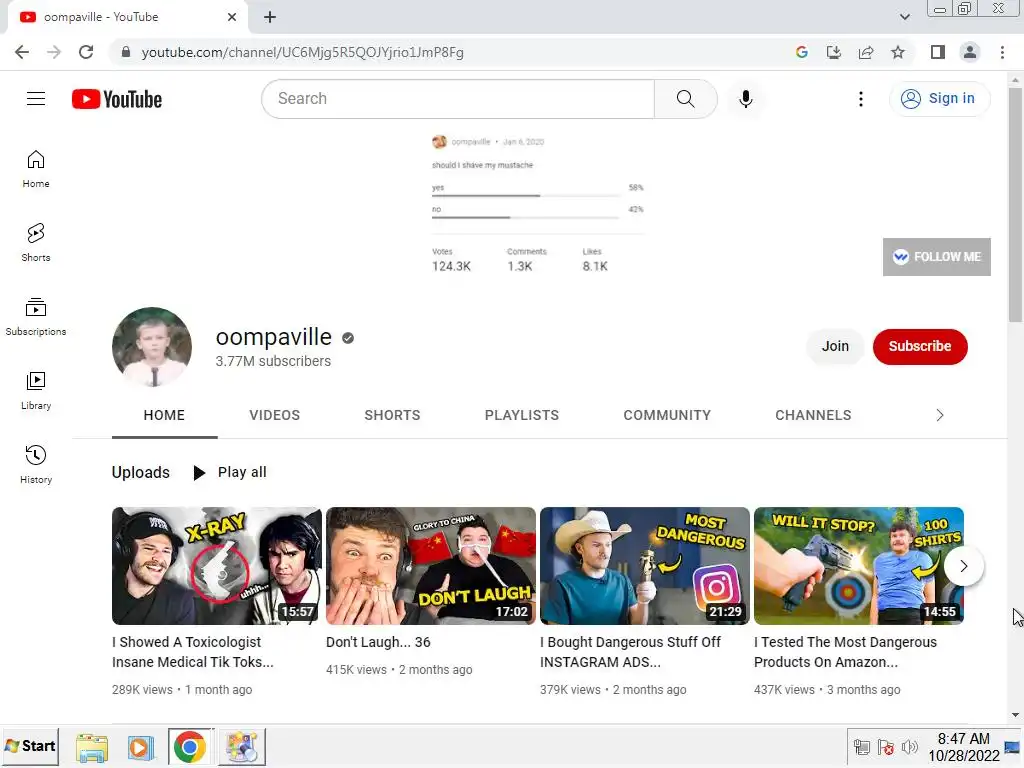1024x768 pixels.
Task: Click volume speaker in system tray
Action: [x=909, y=747]
